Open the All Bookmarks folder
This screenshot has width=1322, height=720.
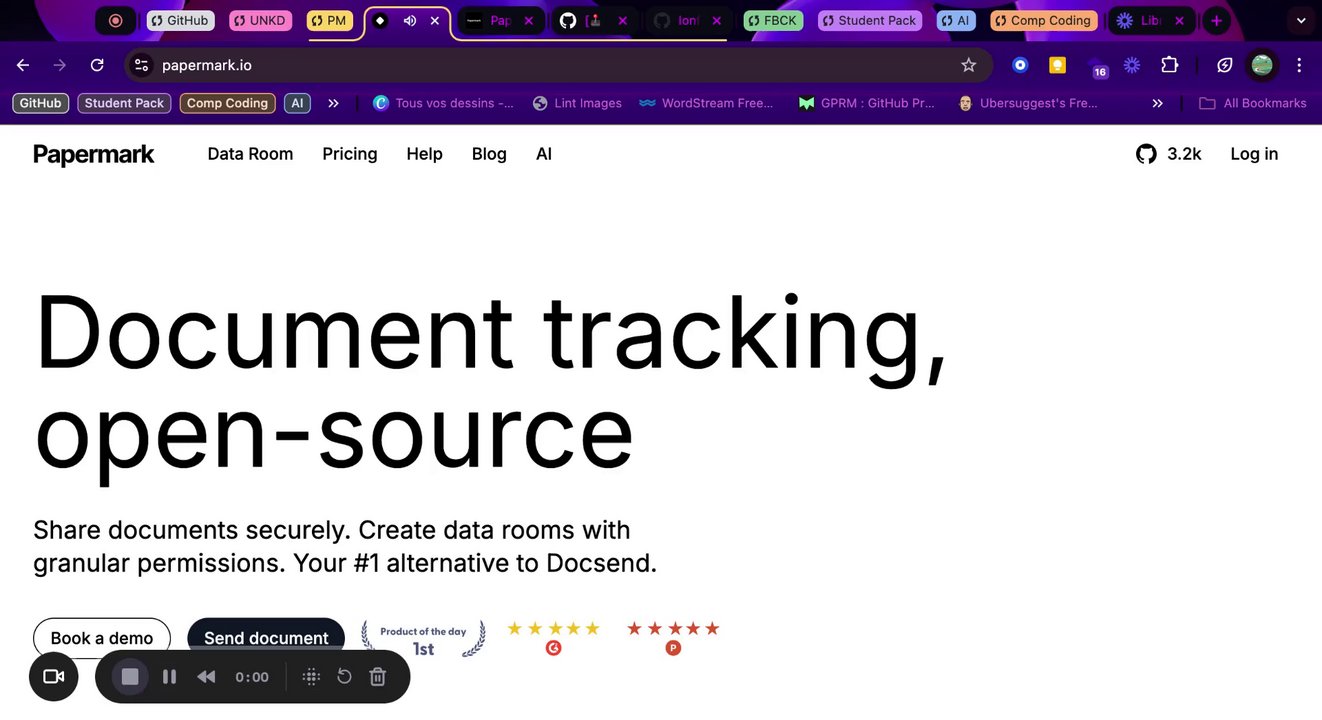pos(1253,103)
